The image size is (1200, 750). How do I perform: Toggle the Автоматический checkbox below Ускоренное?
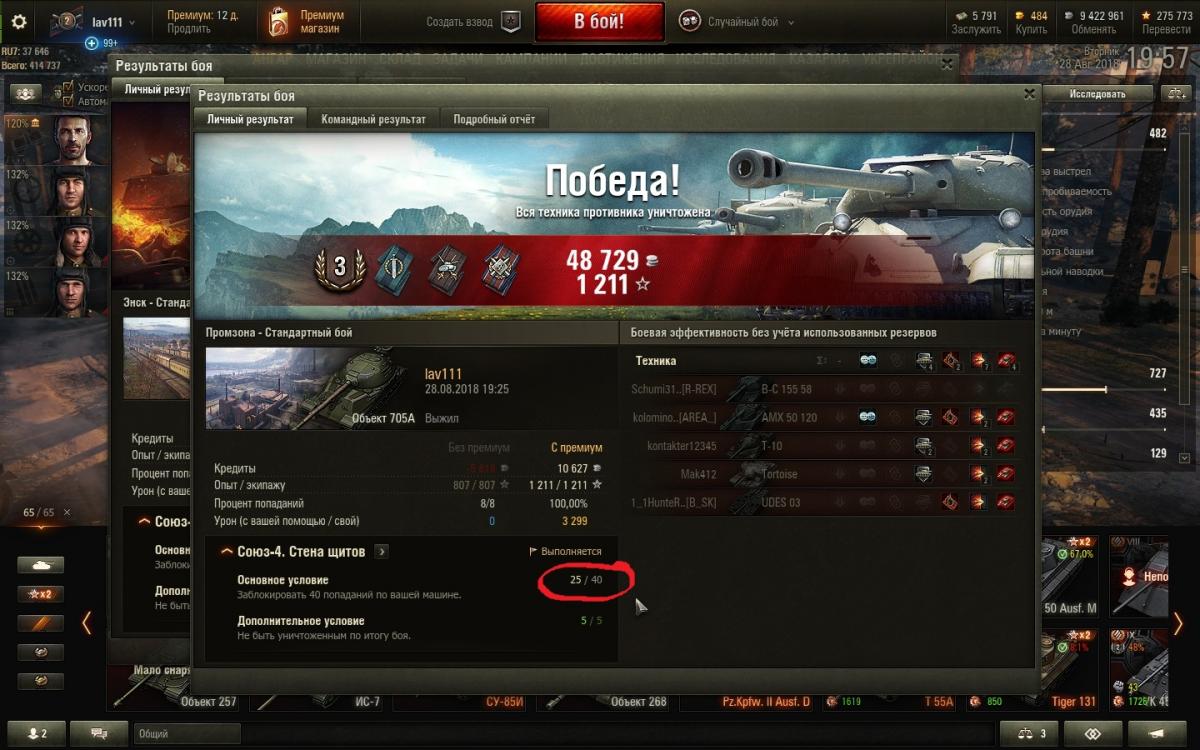click(68, 101)
